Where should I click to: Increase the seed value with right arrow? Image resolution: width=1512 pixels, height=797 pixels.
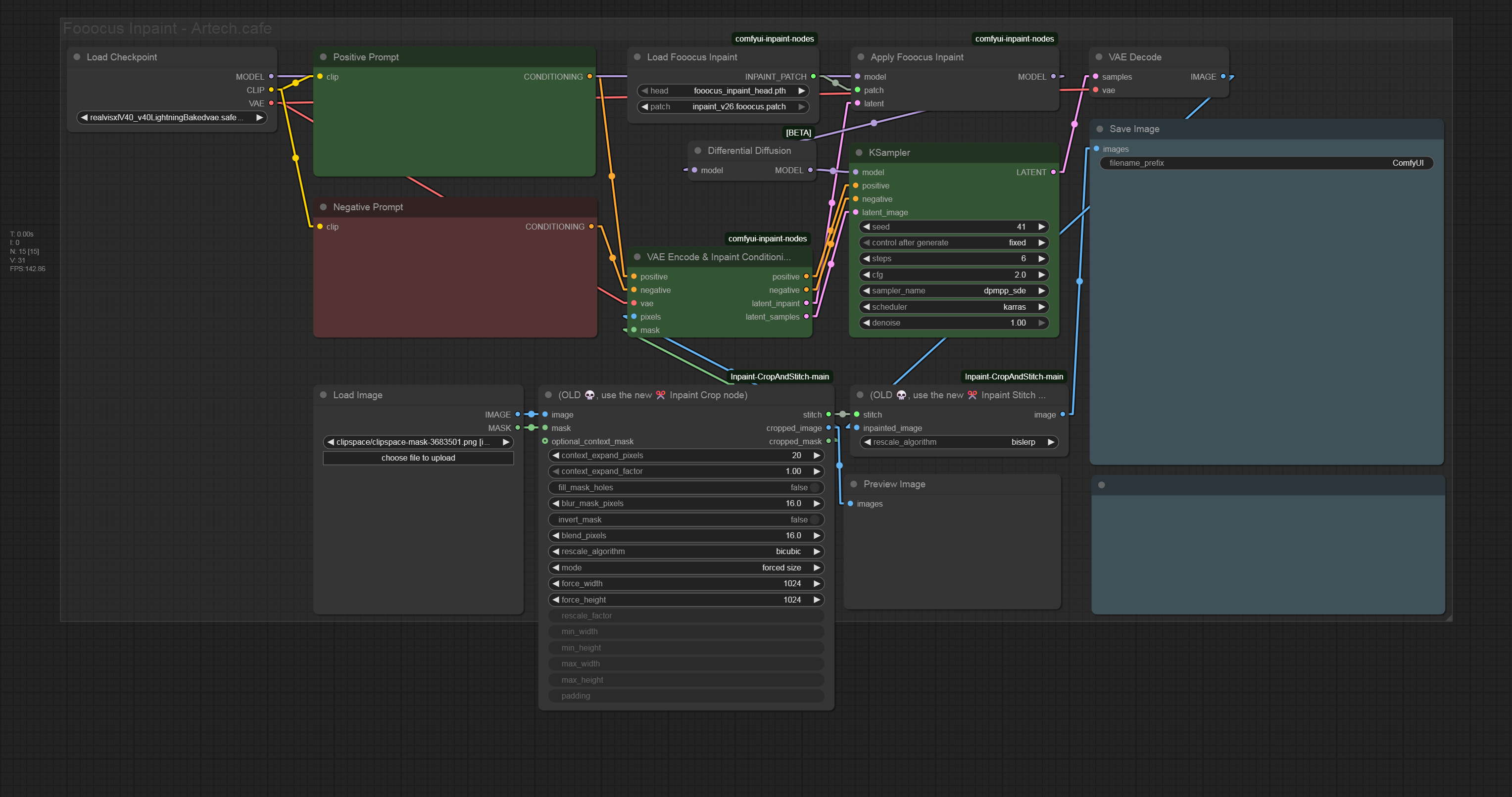point(1041,227)
